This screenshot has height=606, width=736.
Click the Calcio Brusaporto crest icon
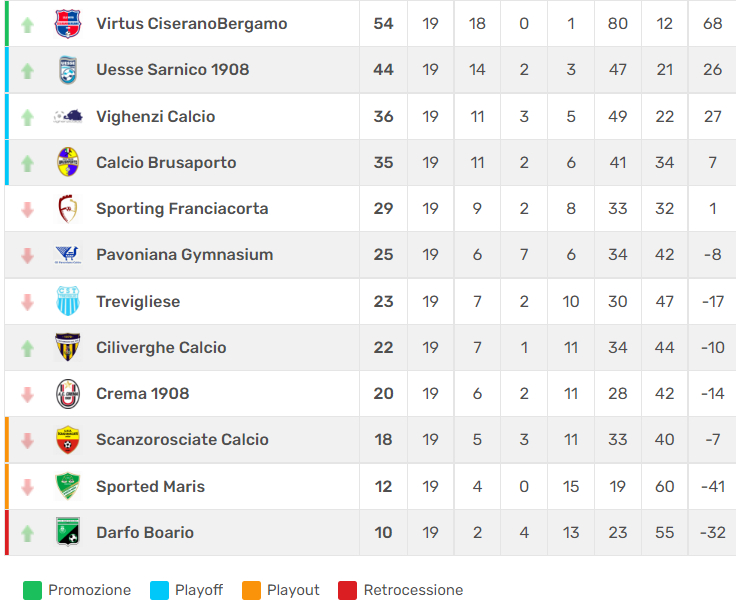(x=68, y=162)
